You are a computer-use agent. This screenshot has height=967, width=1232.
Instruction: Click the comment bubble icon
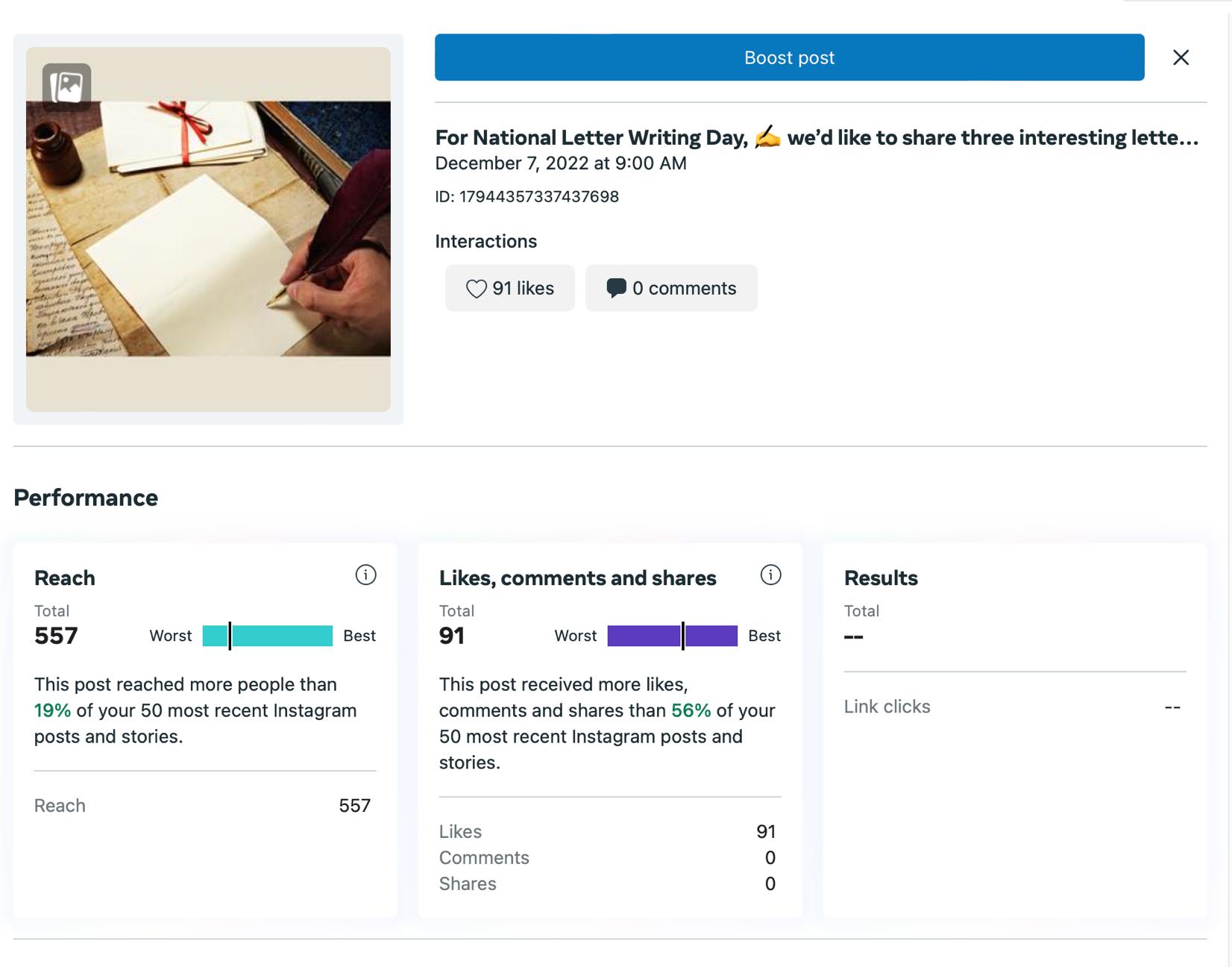point(616,288)
